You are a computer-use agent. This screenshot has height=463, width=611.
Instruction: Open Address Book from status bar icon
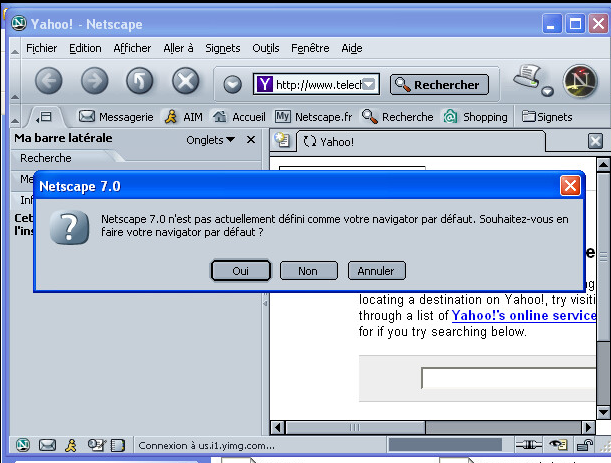118,445
